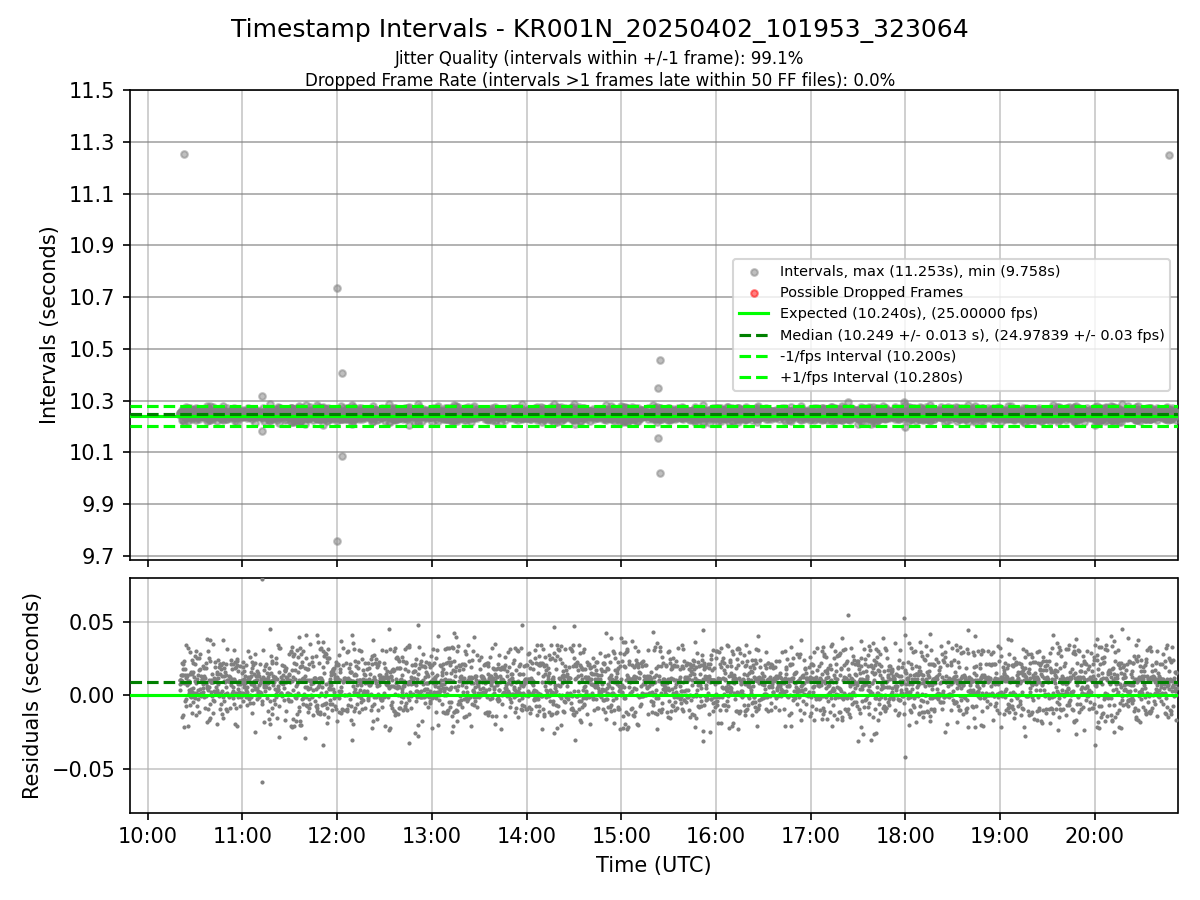Click the Residuals (seconds) y-axis label
1200x900 pixels.
(32, 696)
